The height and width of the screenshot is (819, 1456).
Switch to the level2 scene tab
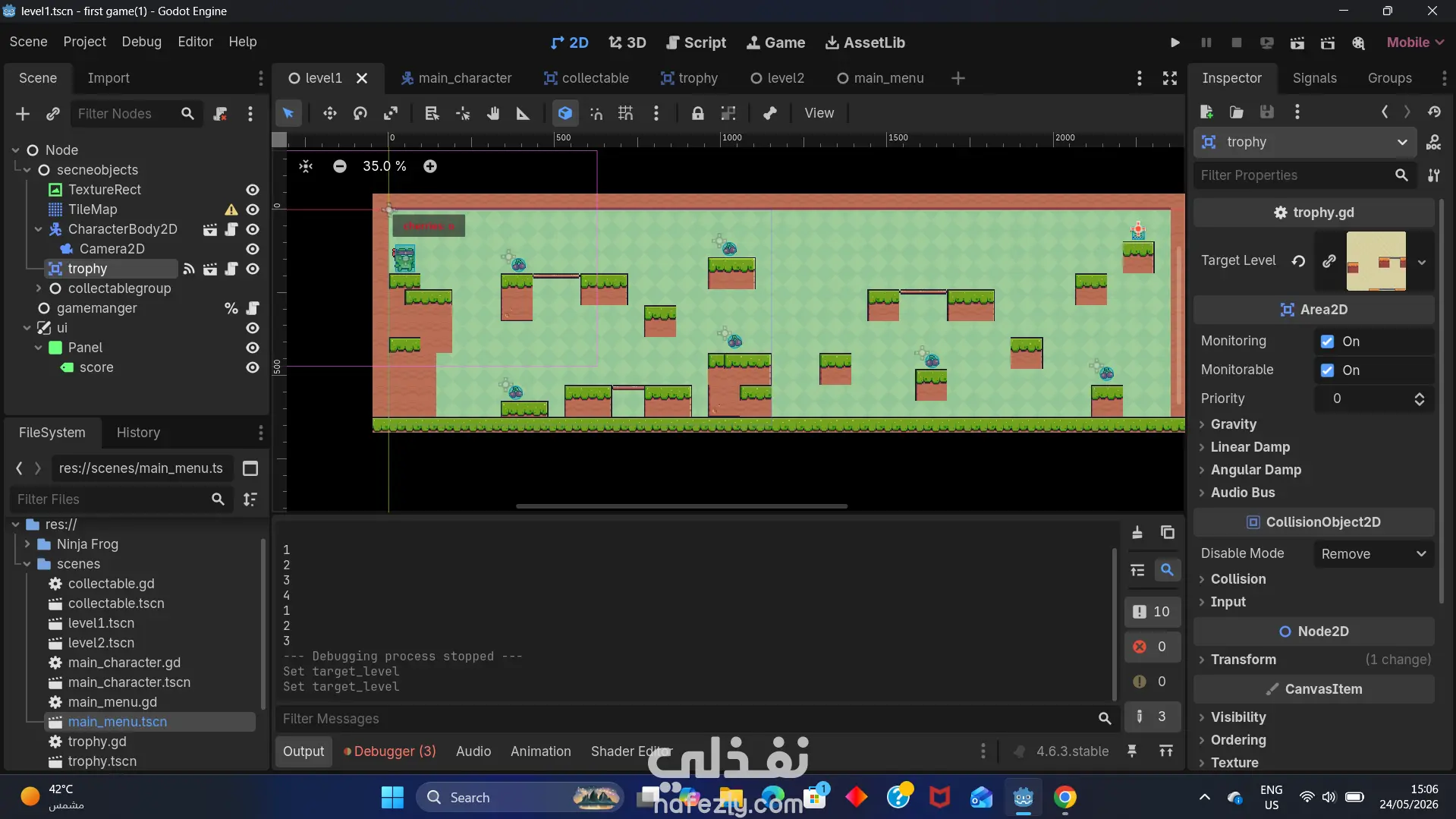pyautogui.click(x=778, y=78)
